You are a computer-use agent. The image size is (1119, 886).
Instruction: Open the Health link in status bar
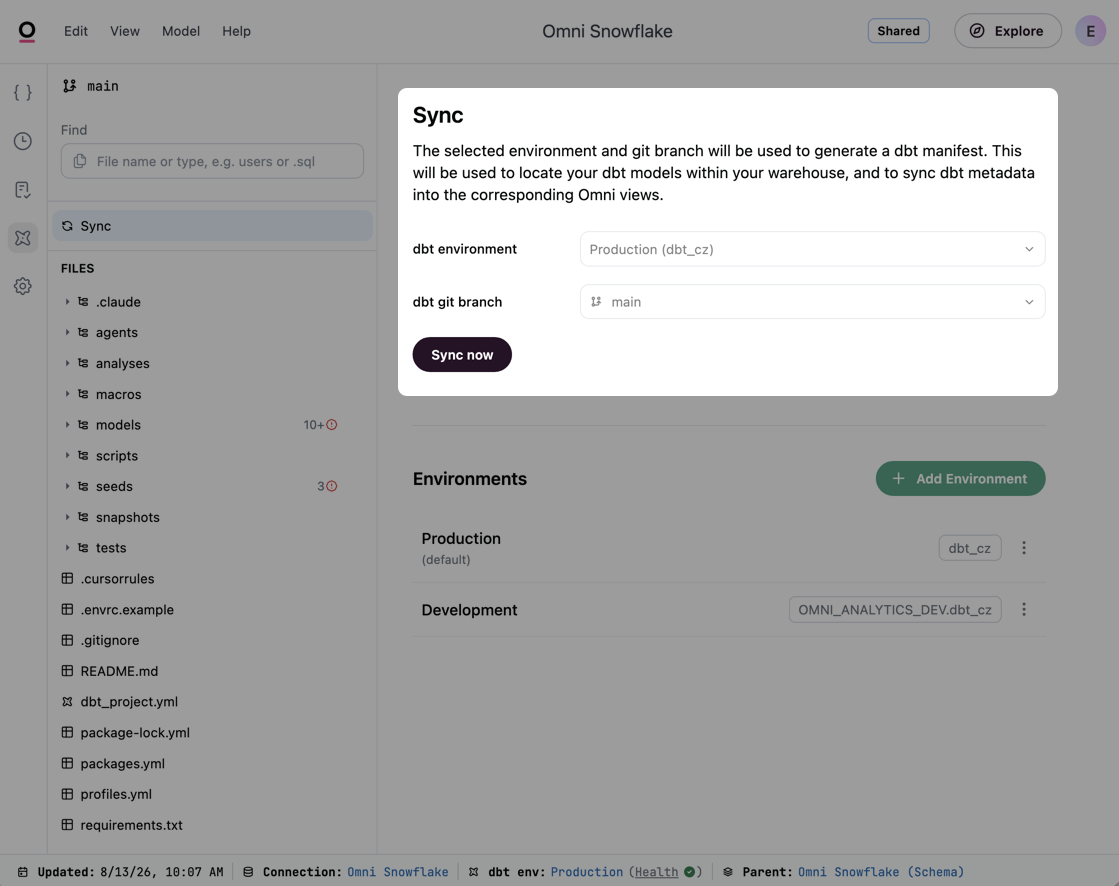click(x=657, y=872)
